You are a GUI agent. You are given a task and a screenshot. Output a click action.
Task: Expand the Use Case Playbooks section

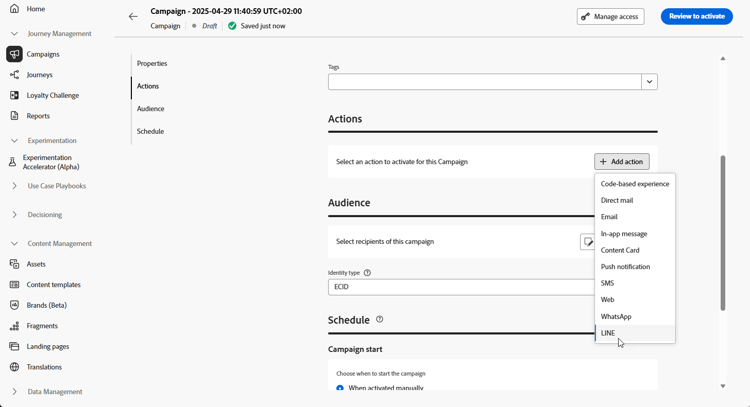click(14, 186)
